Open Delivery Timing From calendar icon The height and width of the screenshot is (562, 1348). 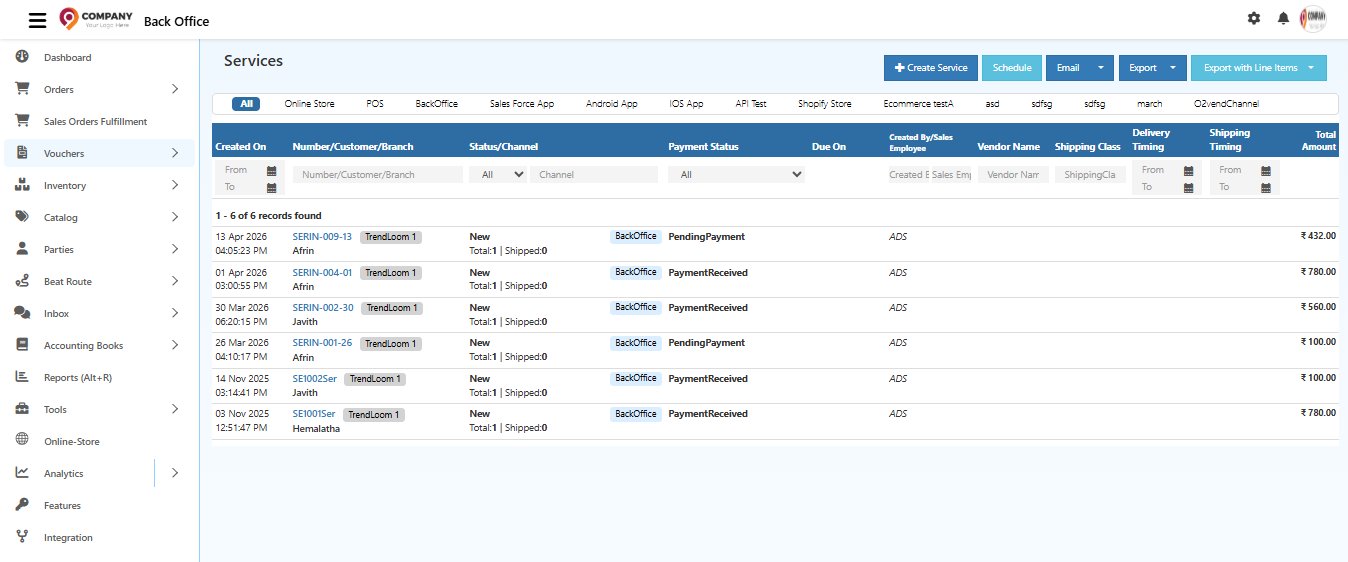[x=1188, y=171]
